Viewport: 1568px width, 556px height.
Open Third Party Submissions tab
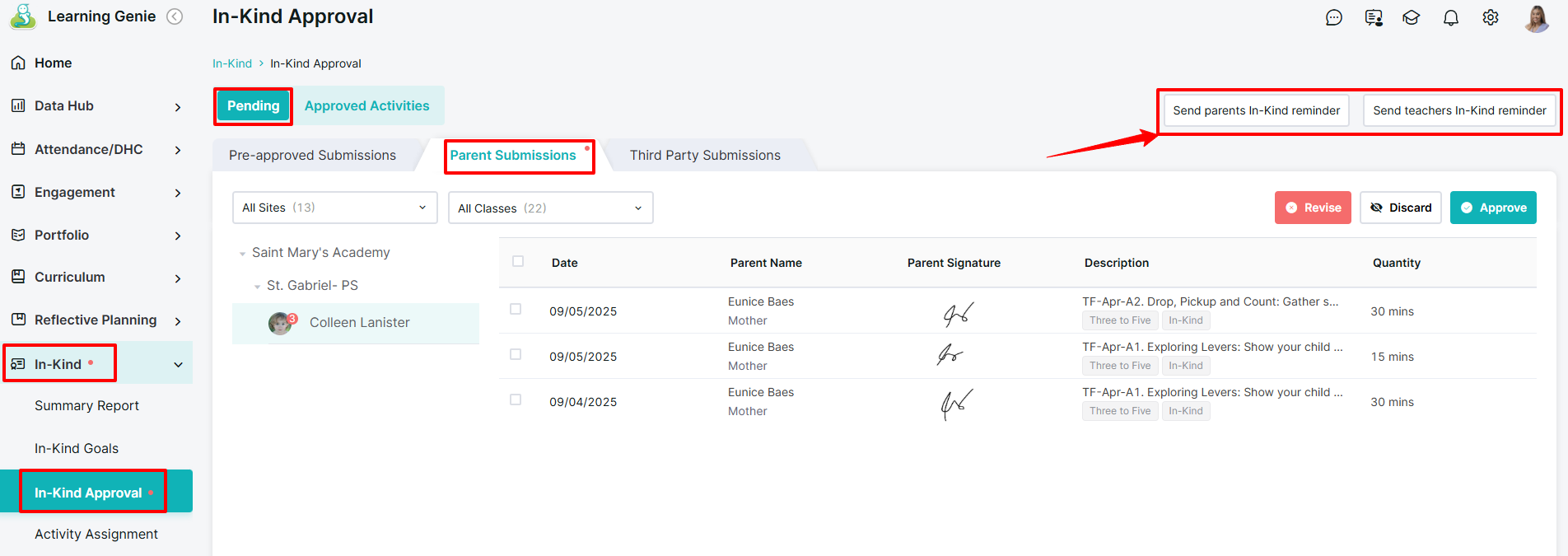[x=705, y=155]
